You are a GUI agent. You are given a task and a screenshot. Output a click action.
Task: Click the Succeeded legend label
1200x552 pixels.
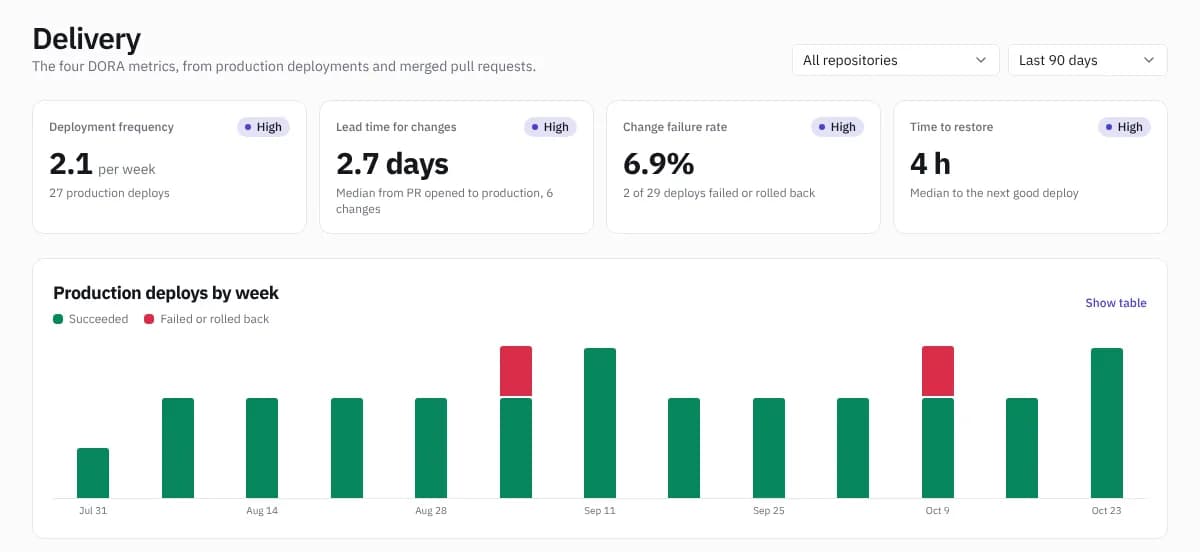[x=99, y=319]
